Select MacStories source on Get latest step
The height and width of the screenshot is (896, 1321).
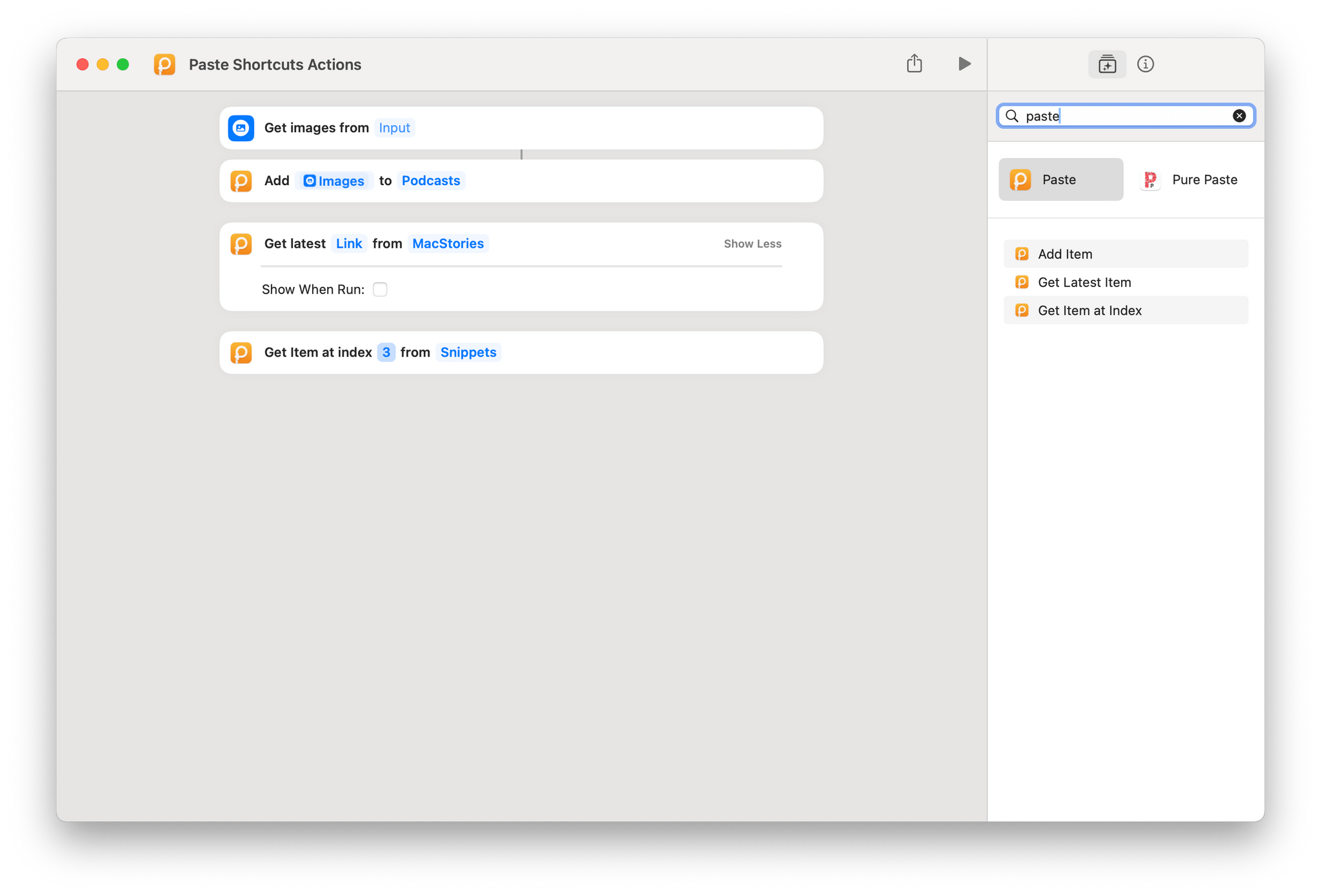(x=448, y=244)
